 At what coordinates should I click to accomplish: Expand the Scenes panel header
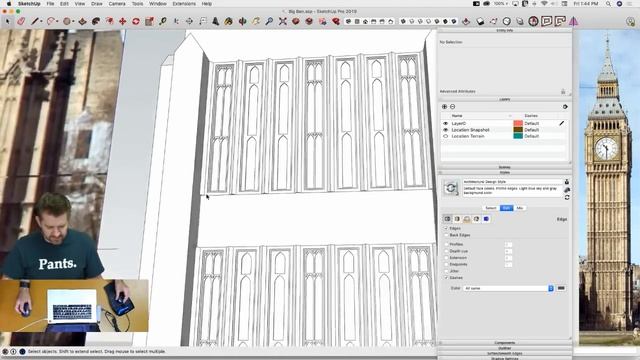tap(504, 167)
